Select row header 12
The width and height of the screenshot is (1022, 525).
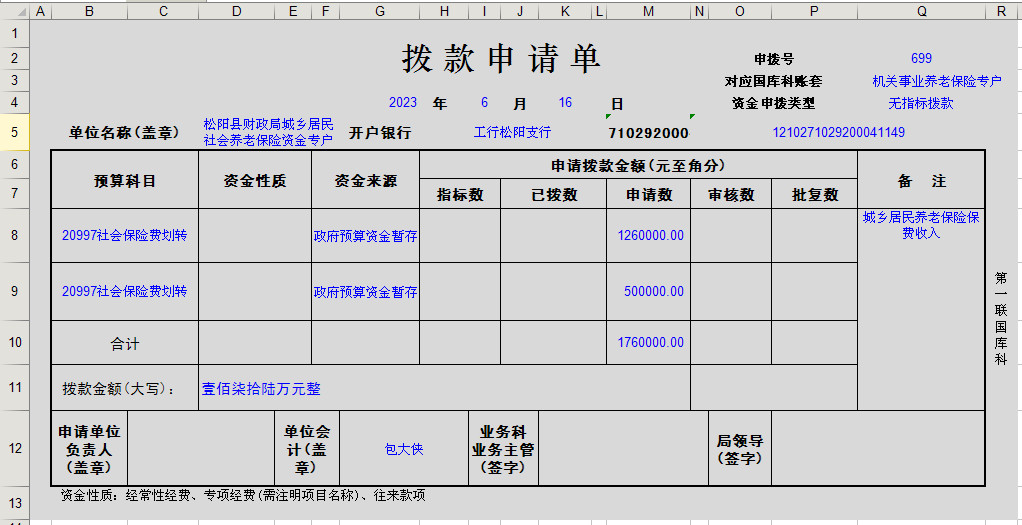click(x=15, y=448)
